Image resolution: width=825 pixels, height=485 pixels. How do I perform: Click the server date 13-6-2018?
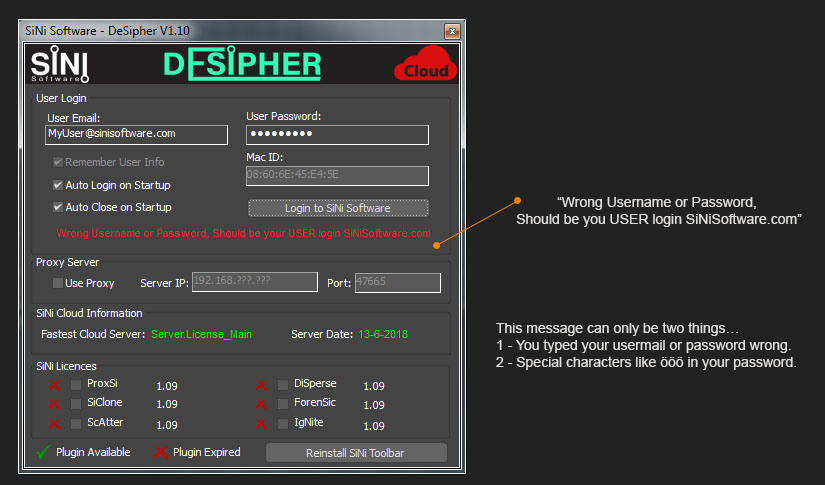383,334
